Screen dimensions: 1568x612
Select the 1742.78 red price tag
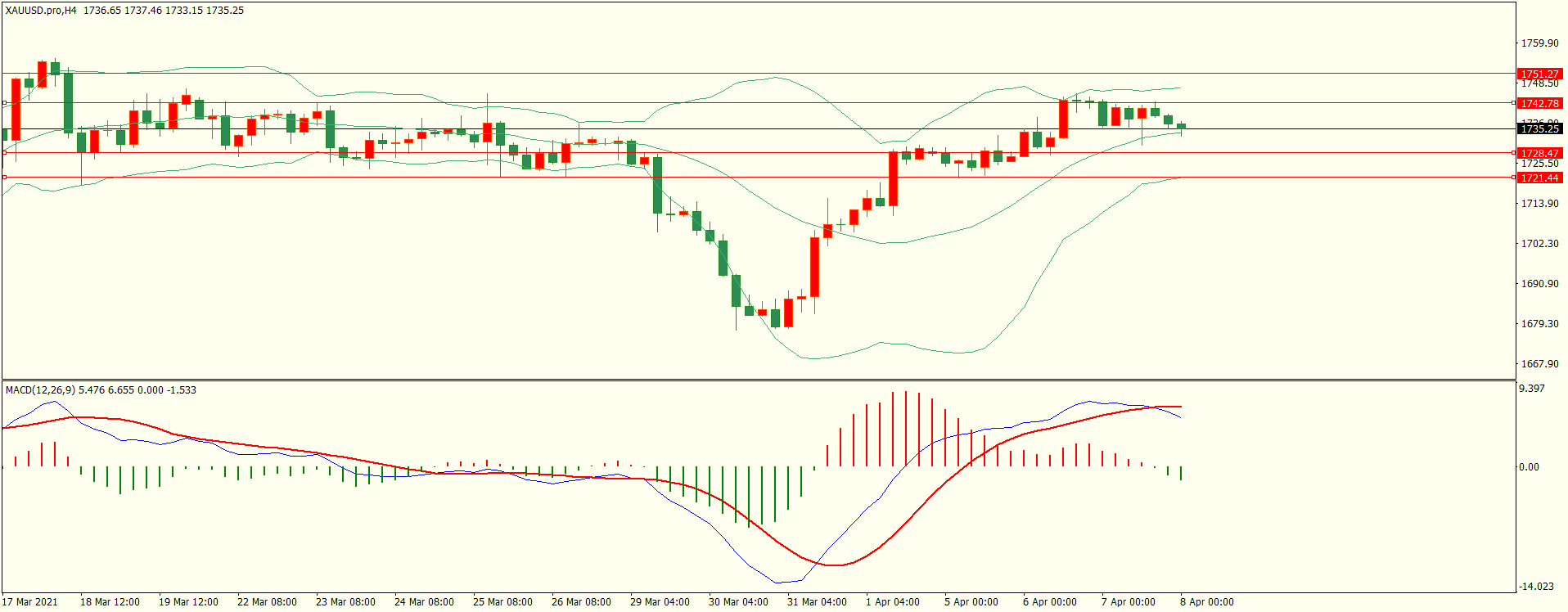point(1539,104)
